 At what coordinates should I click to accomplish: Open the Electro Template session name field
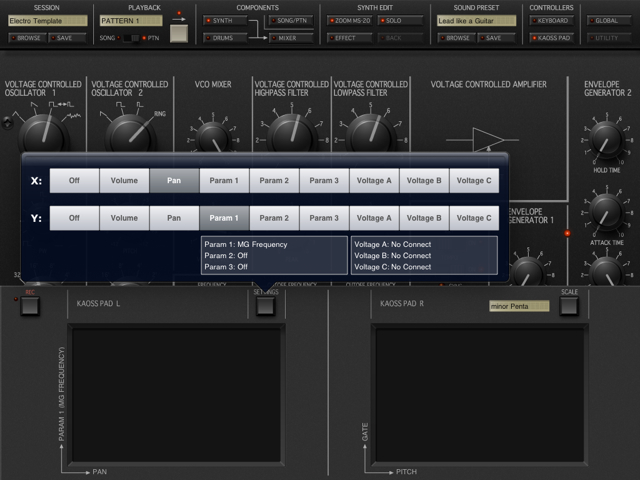coord(48,20)
